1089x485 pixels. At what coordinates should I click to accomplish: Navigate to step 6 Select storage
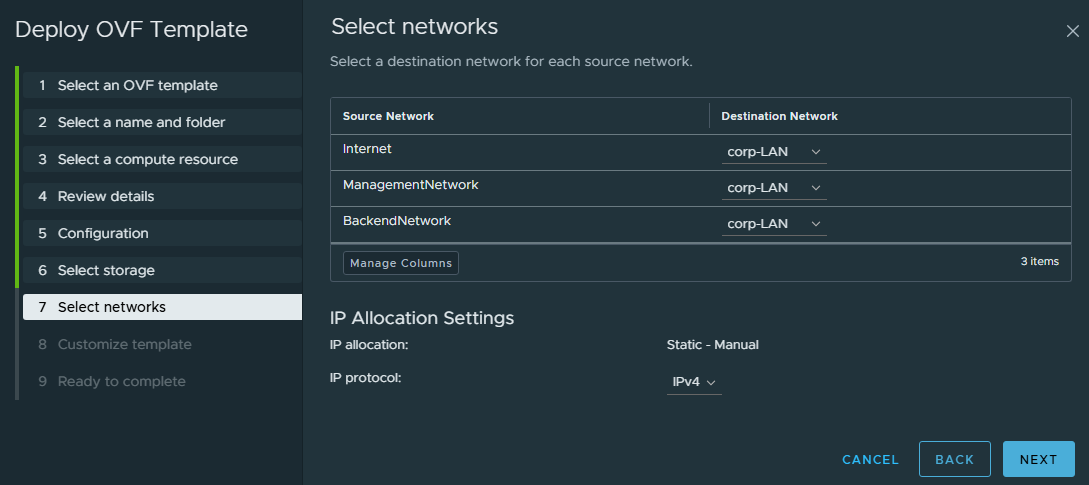(105, 271)
